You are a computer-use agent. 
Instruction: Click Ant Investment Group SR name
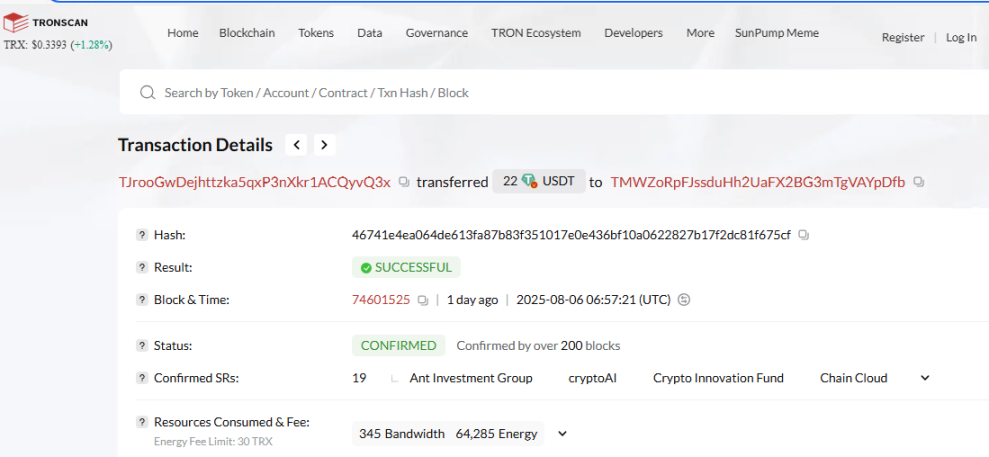(x=471, y=378)
